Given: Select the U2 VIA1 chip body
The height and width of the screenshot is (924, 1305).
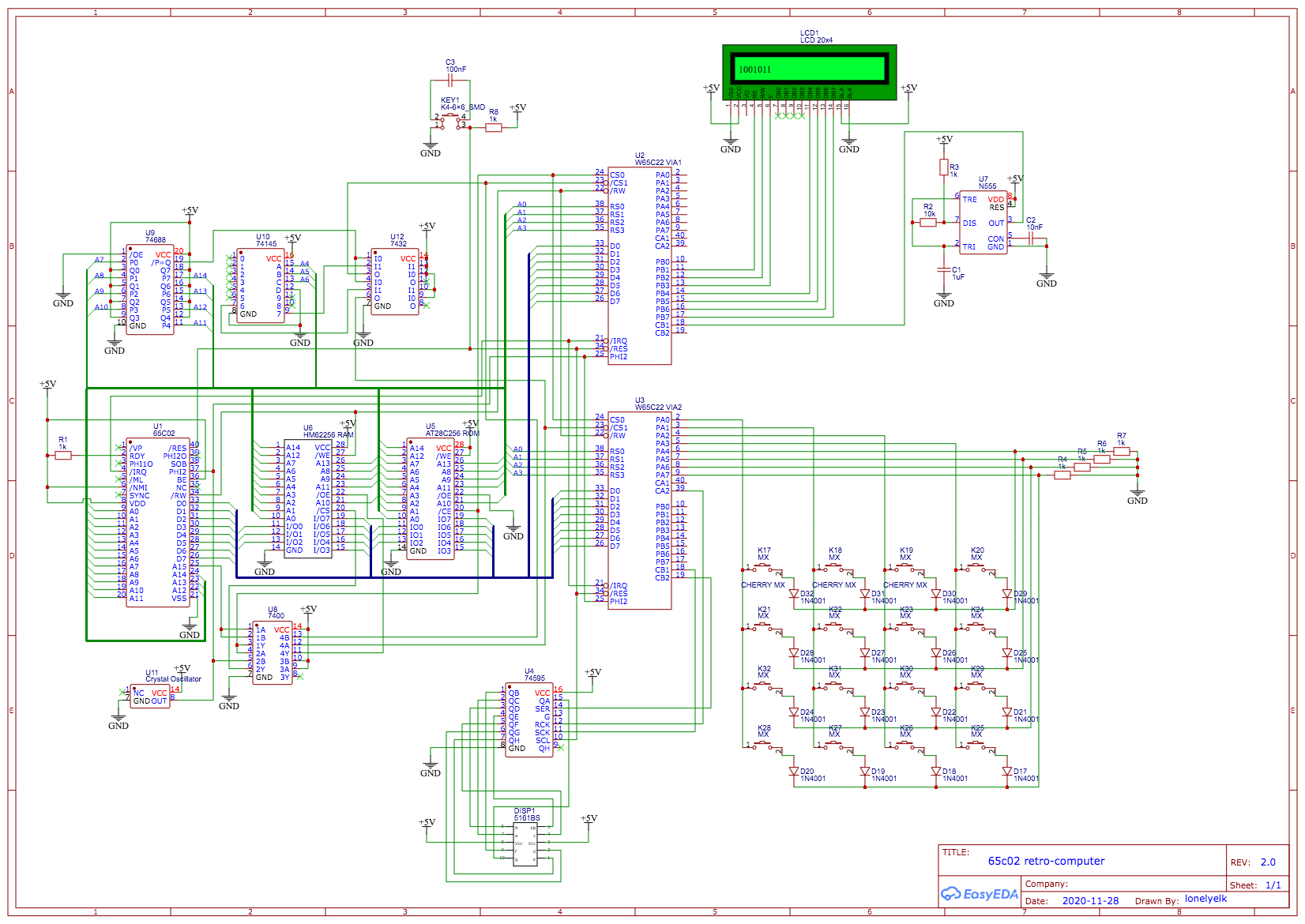Looking at the screenshot, I should pos(640,266).
